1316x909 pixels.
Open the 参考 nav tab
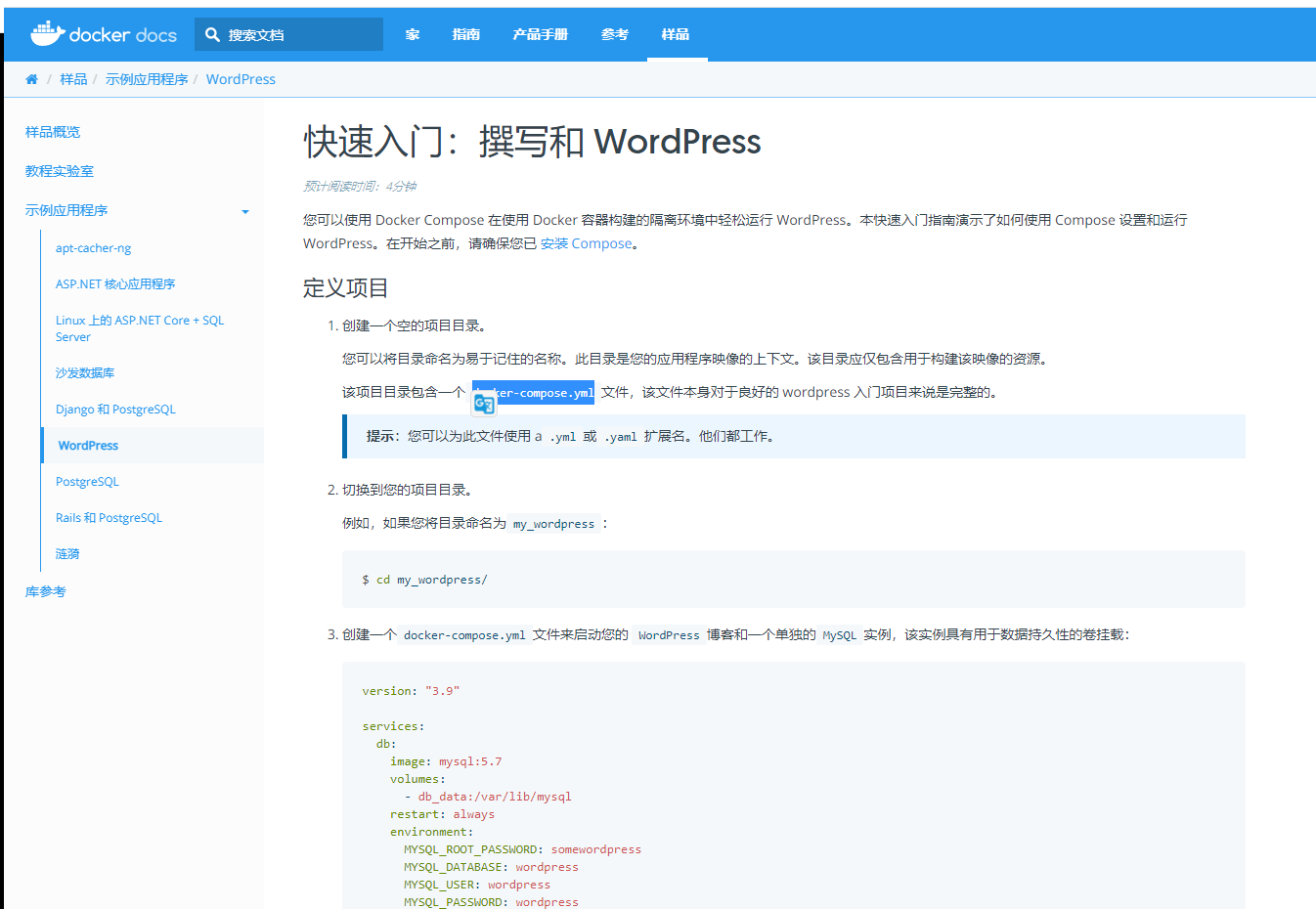click(x=615, y=34)
